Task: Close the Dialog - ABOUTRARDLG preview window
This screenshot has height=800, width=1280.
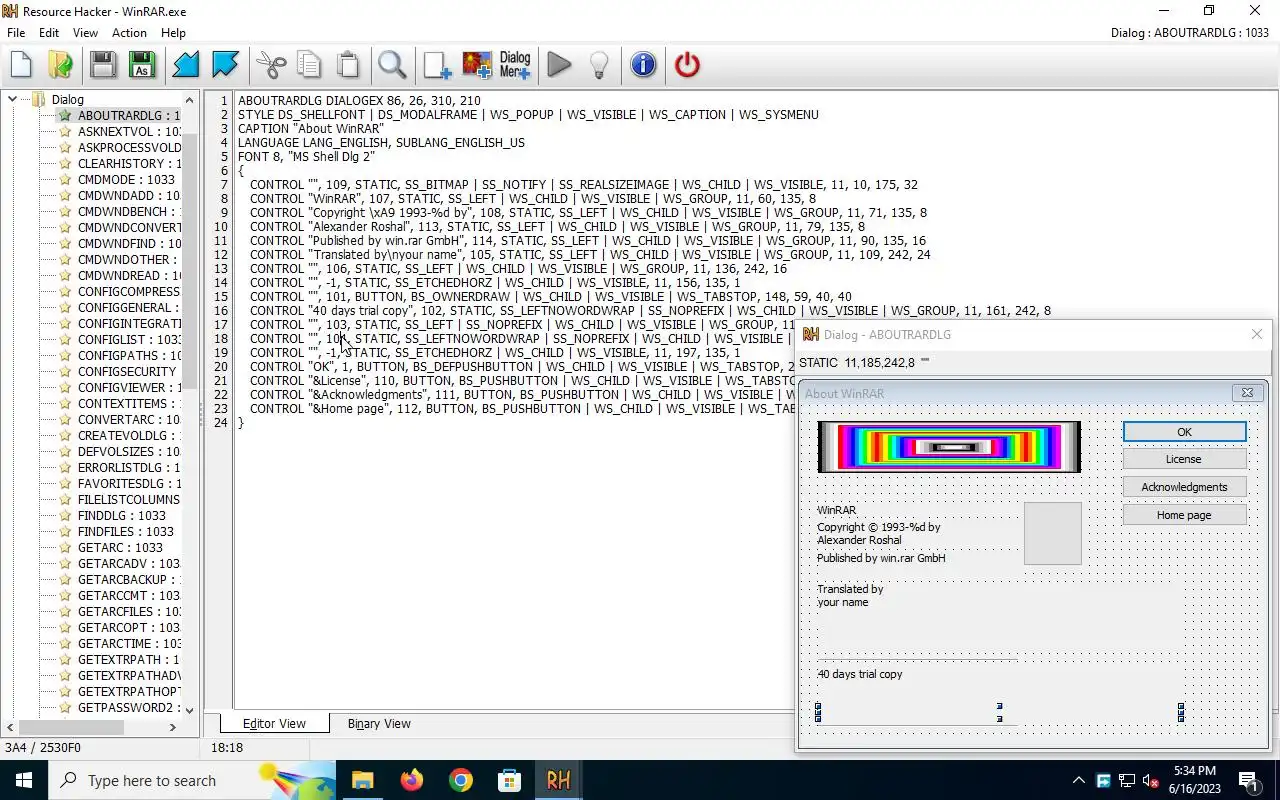Action: 1257,334
